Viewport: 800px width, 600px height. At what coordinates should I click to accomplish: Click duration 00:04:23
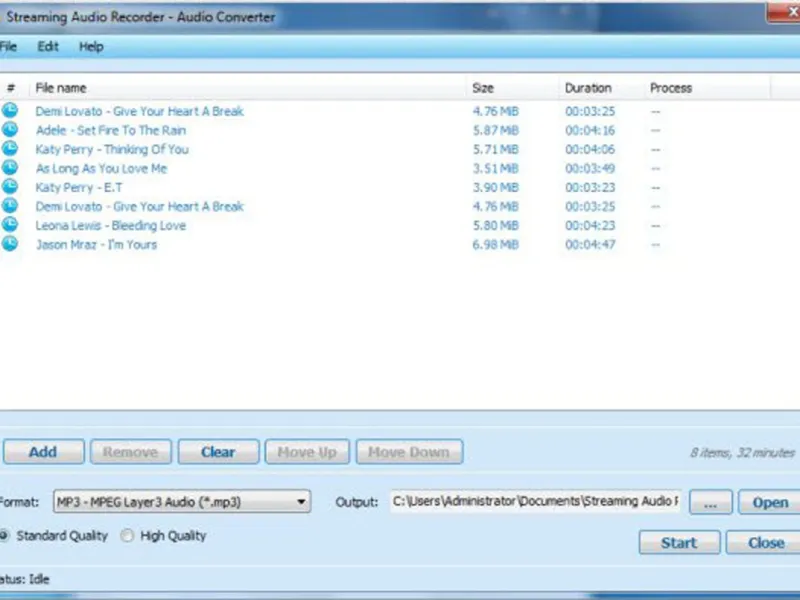pyautogui.click(x=590, y=226)
